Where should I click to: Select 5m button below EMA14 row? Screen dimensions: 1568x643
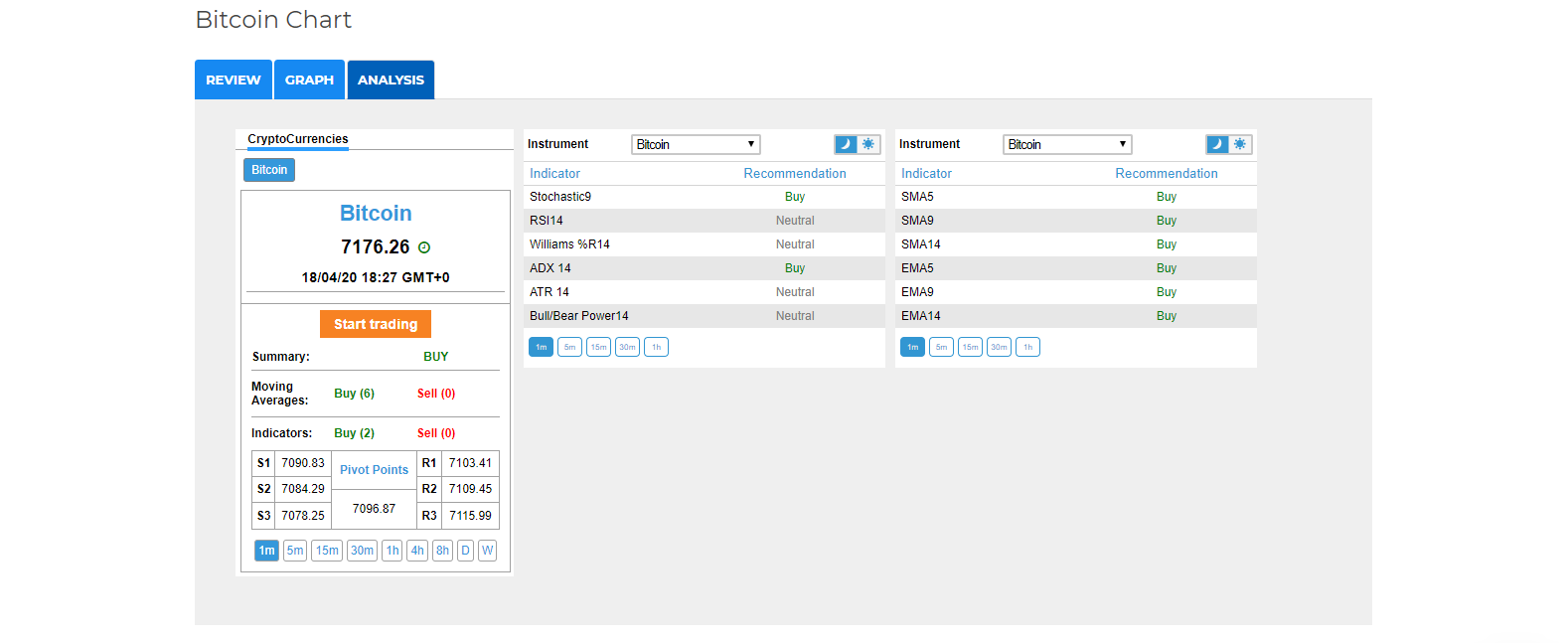click(x=941, y=347)
